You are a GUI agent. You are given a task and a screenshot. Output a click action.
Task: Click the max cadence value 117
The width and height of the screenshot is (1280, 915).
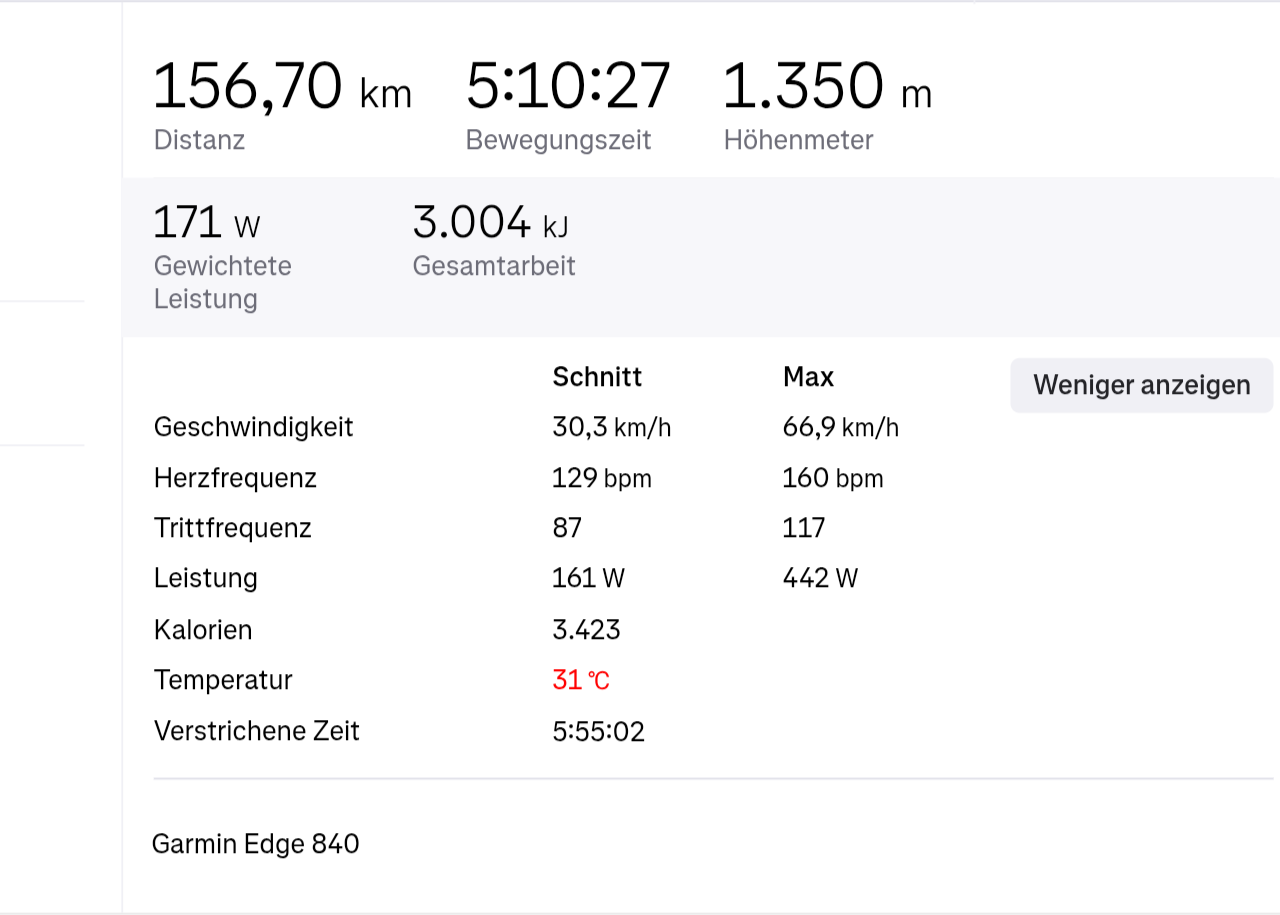[804, 528]
